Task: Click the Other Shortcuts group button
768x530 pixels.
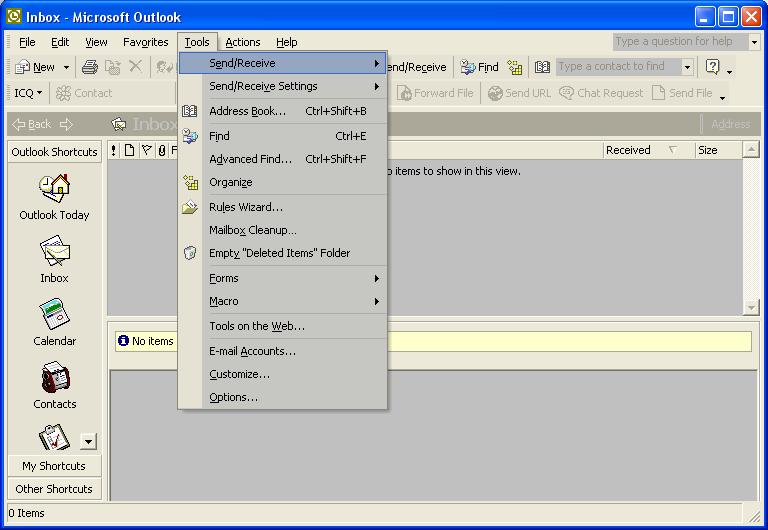Action: [x=54, y=489]
